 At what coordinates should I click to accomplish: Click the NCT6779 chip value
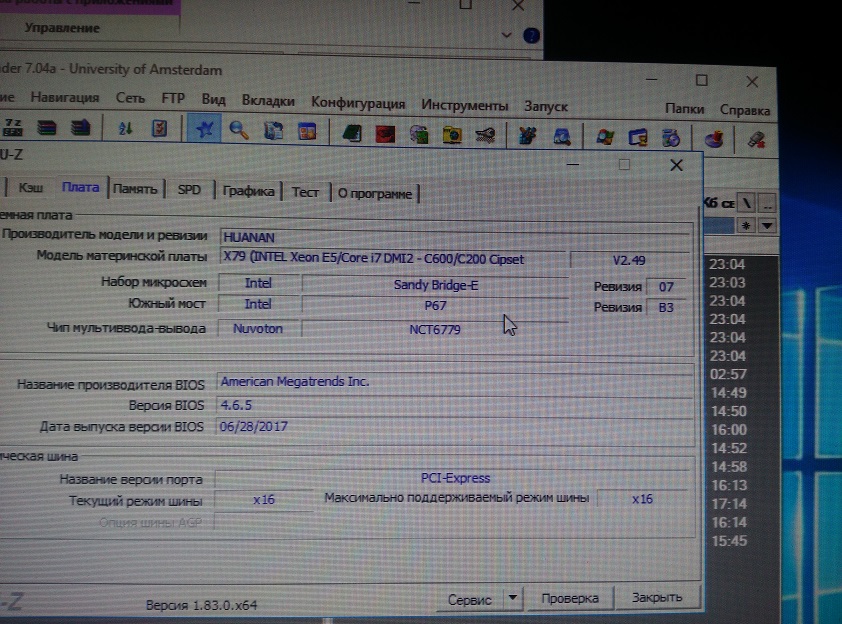pyautogui.click(x=435, y=329)
